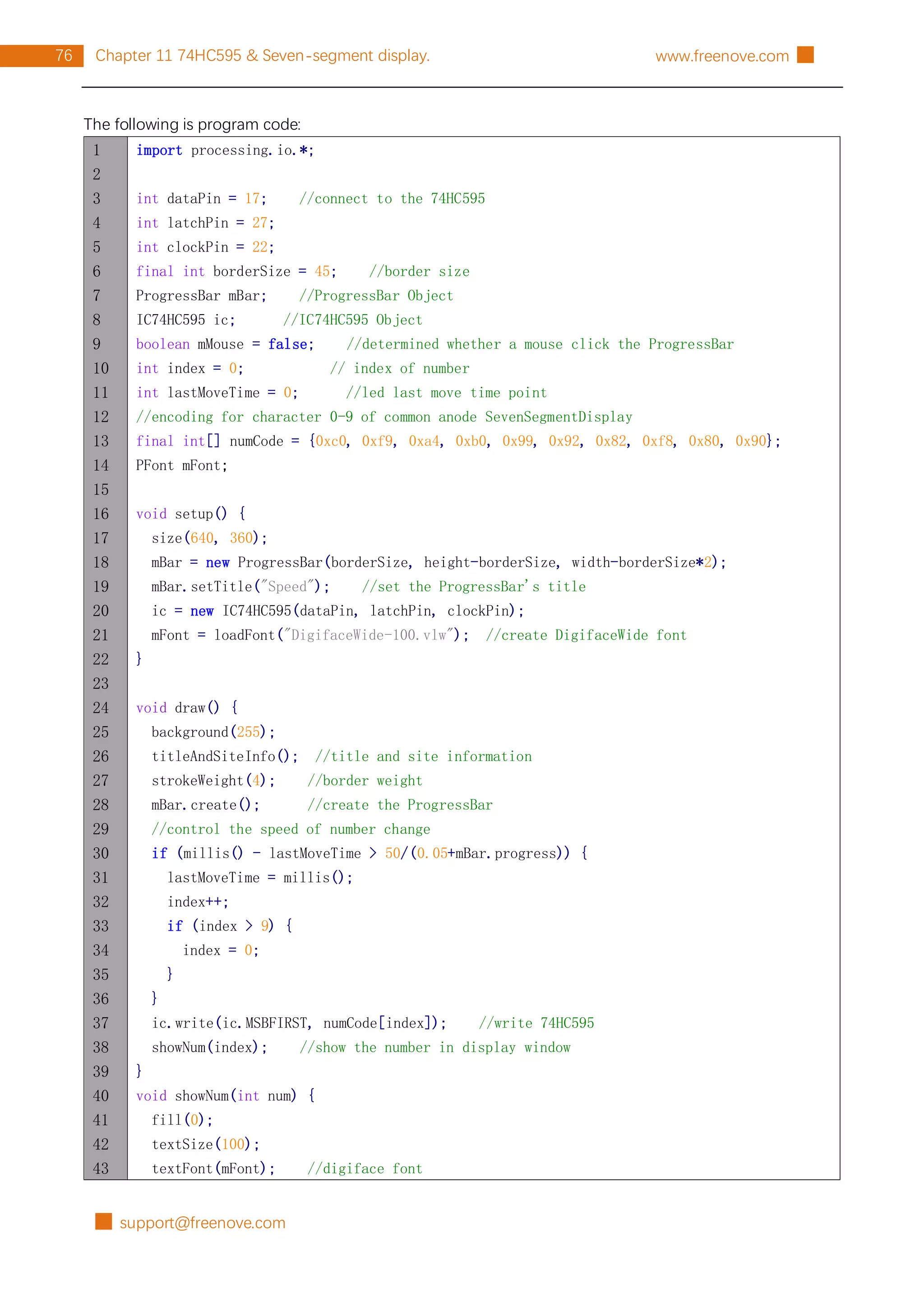Click the code 'boolean mMouse = false;'
Screen dimensions: 924x1308
pos(225,344)
